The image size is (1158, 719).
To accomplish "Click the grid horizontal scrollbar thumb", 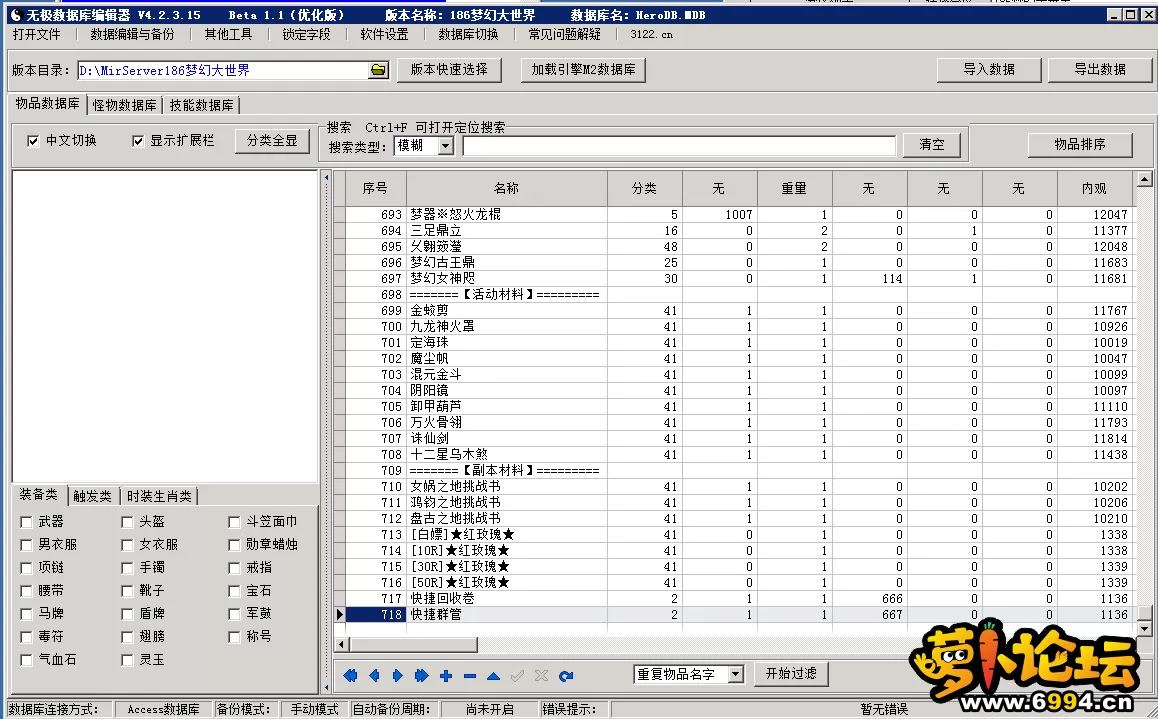I will click(414, 644).
